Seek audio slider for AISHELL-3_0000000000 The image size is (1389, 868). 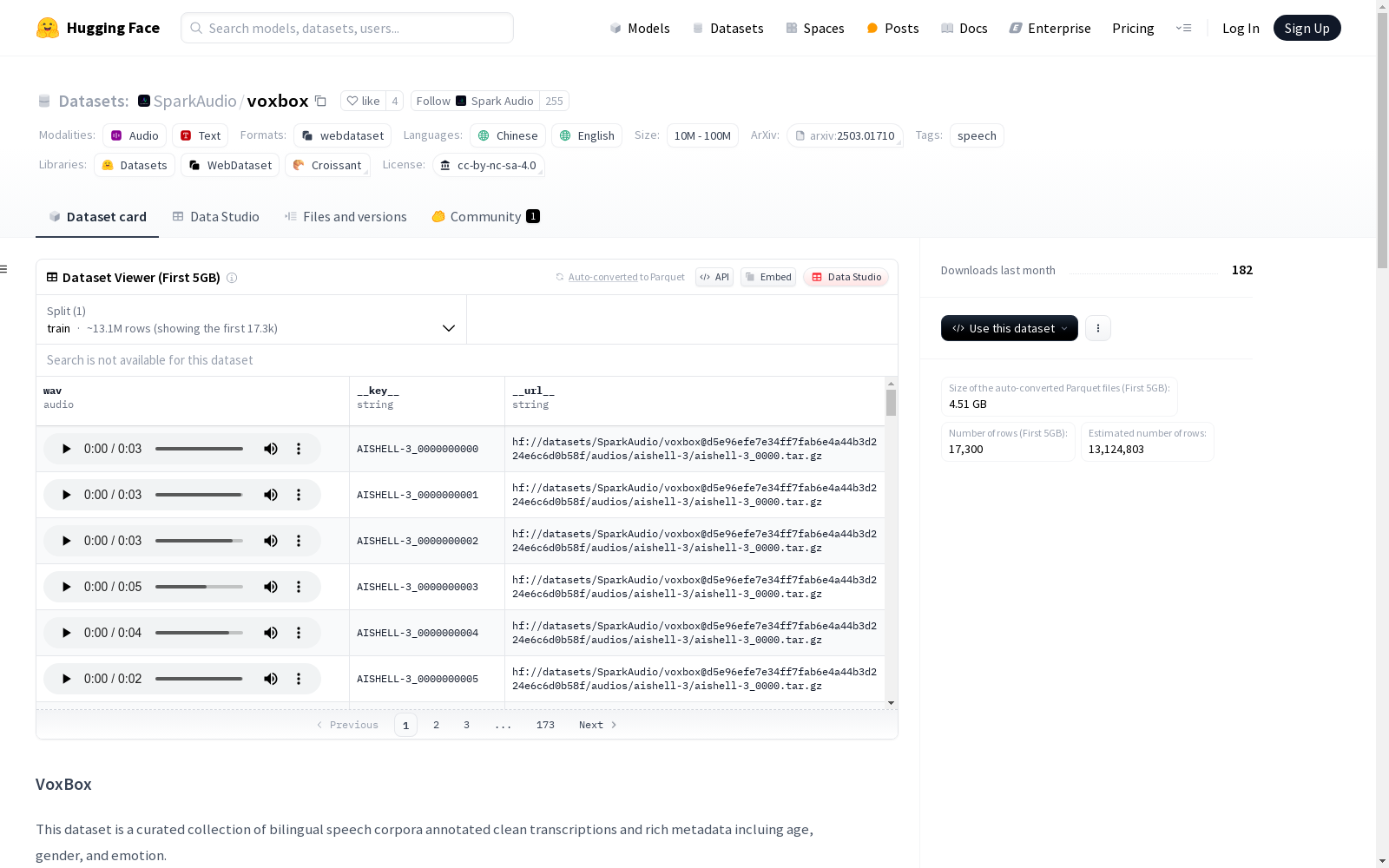tap(199, 449)
